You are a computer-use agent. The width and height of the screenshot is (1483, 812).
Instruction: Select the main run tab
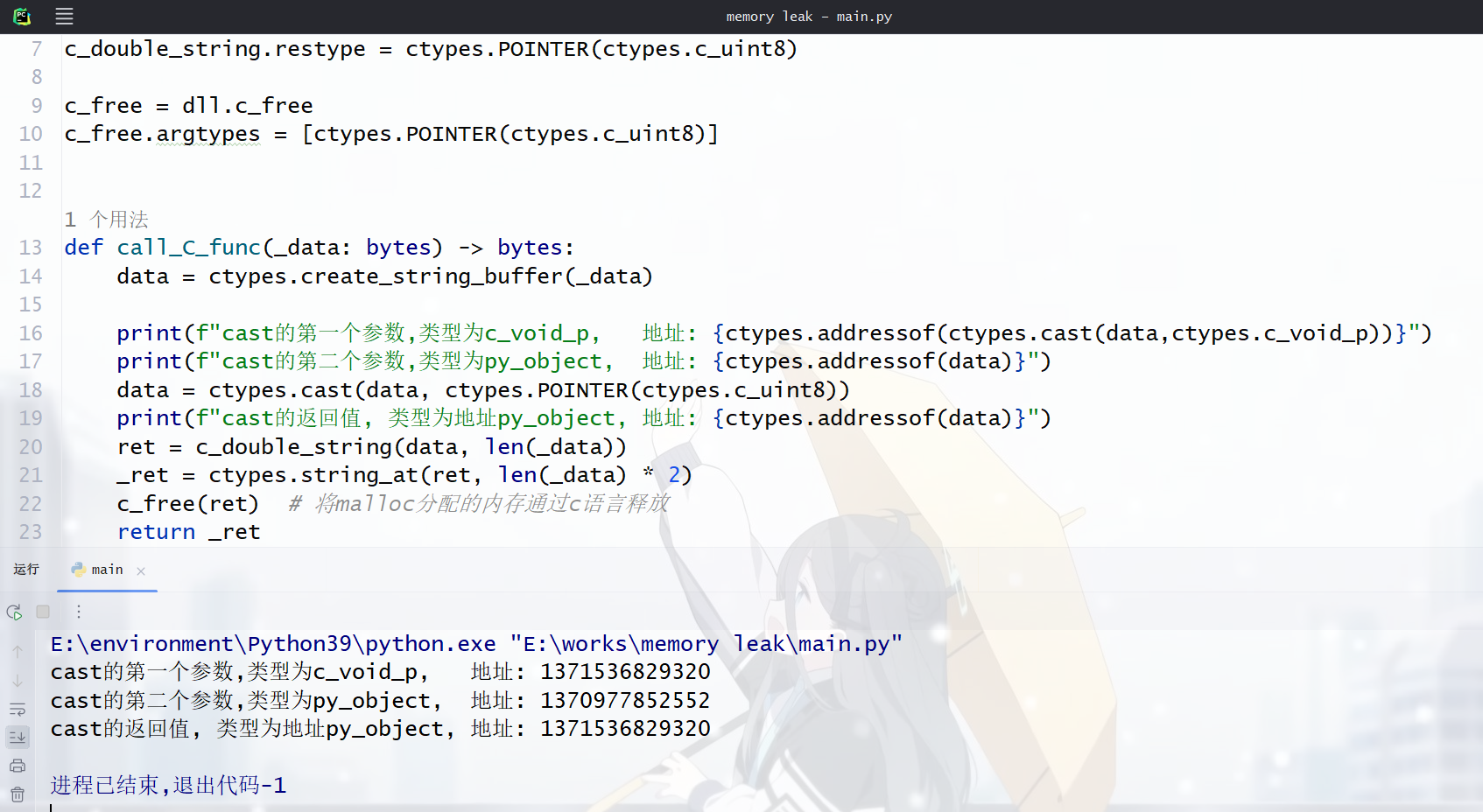107,570
